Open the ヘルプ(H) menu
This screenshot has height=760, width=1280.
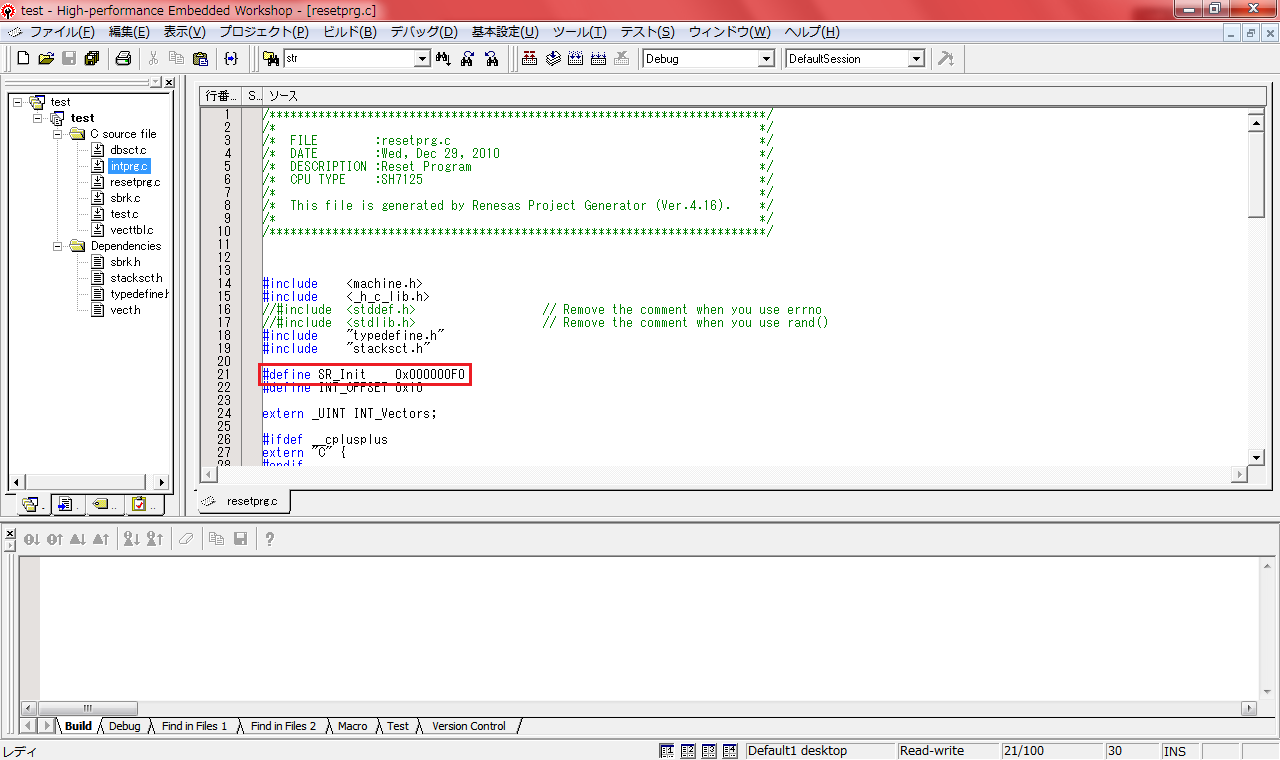[814, 32]
